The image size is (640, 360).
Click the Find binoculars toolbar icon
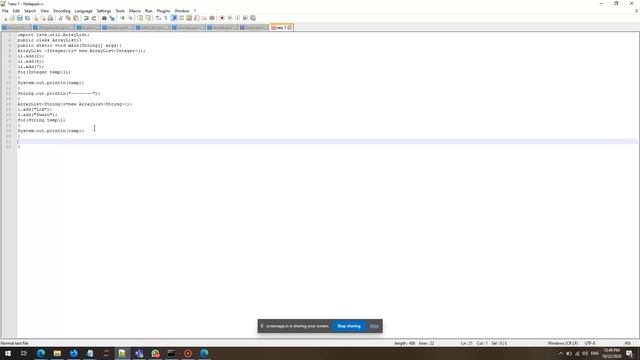coord(104,18)
